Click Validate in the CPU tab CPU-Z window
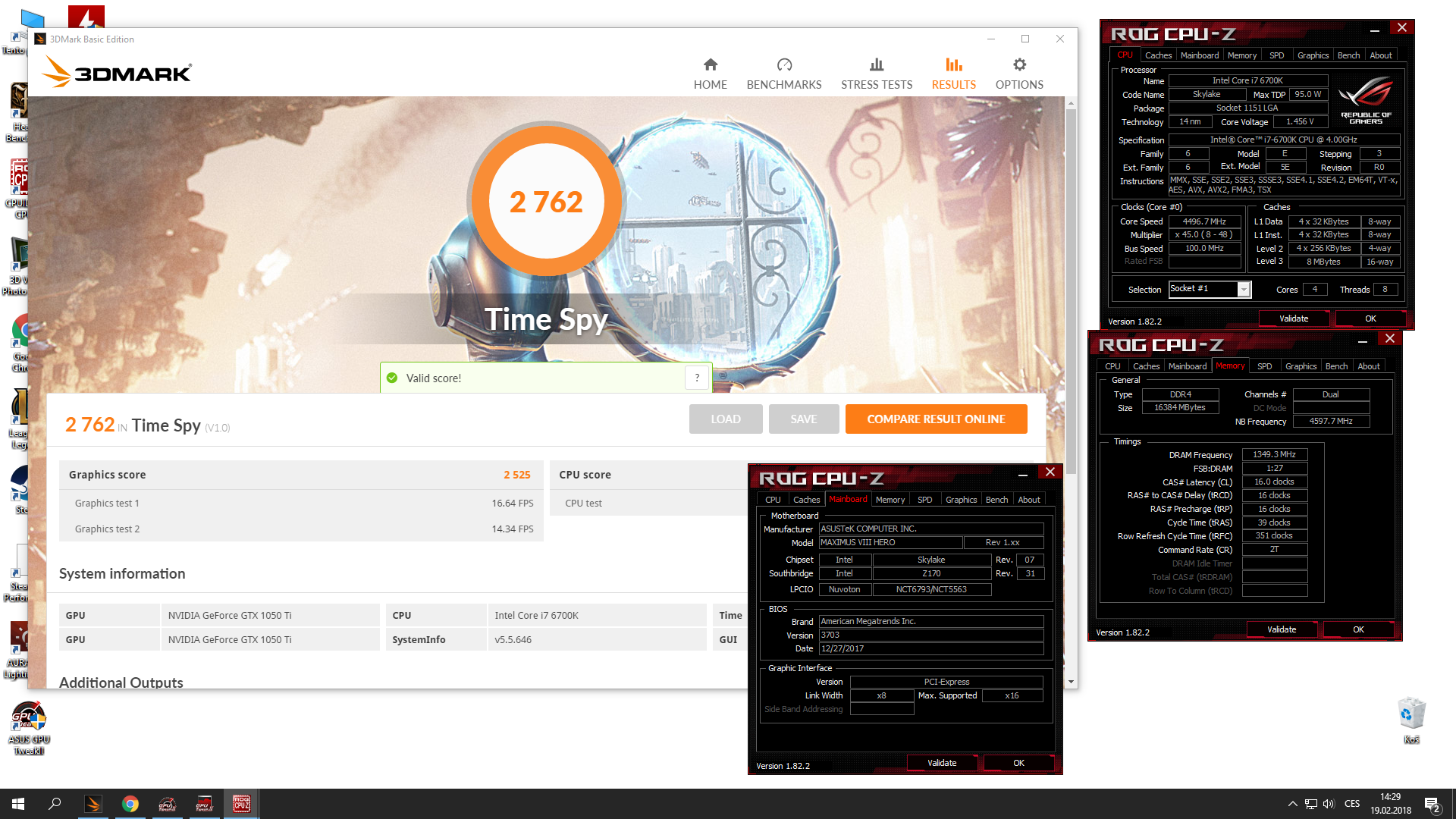 tap(1294, 318)
